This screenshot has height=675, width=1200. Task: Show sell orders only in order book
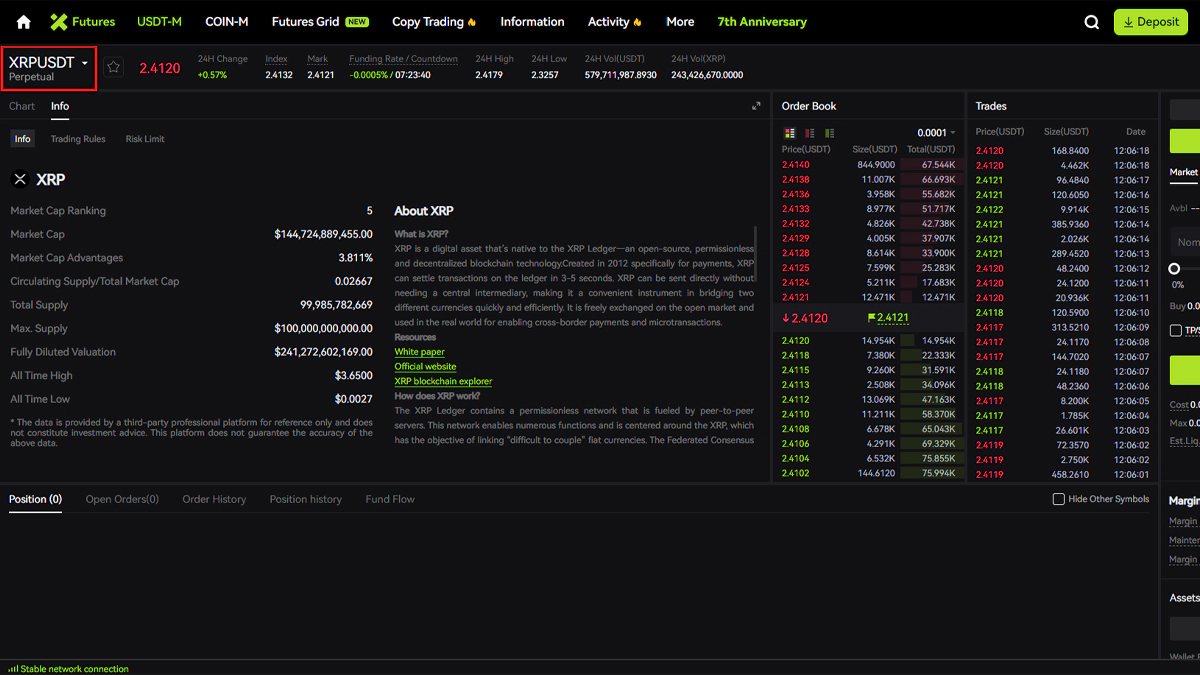(810, 133)
